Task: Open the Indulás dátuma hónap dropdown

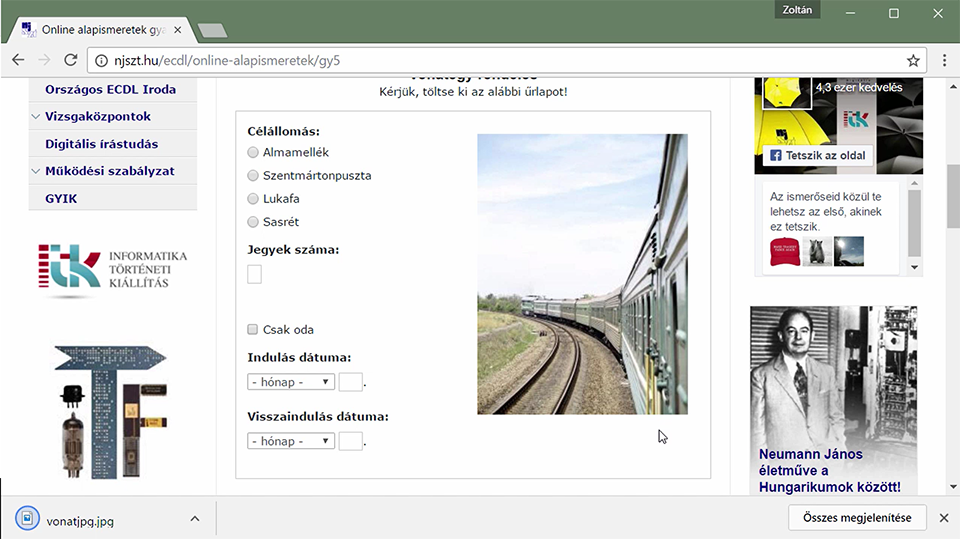Action: point(291,382)
